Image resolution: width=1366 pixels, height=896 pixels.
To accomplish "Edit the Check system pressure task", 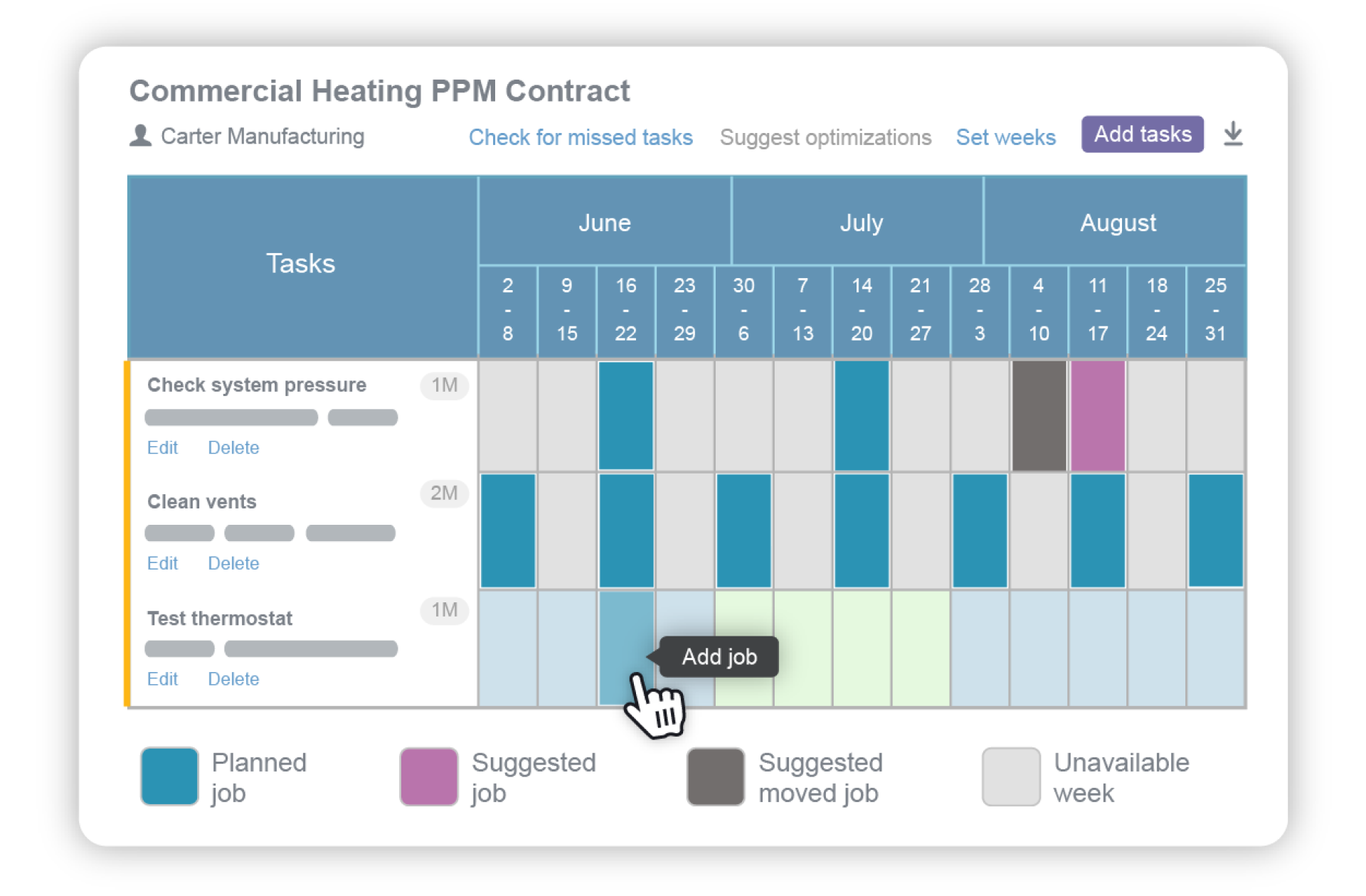I will (x=162, y=447).
